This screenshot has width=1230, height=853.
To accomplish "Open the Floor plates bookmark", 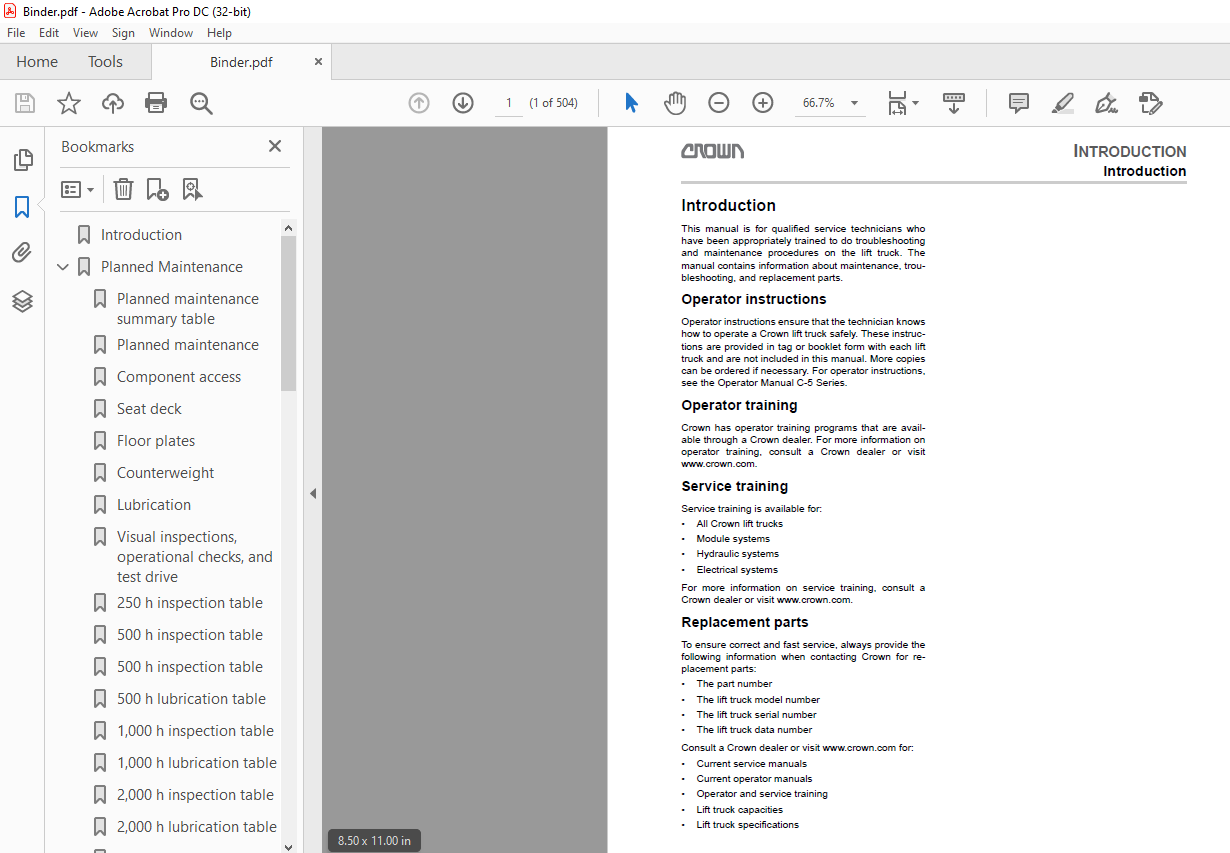I will 156,441.
